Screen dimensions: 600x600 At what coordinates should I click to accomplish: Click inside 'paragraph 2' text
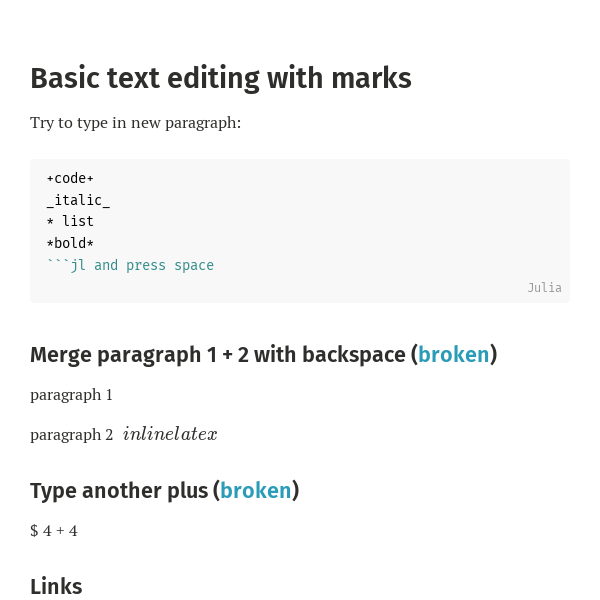[x=72, y=435]
